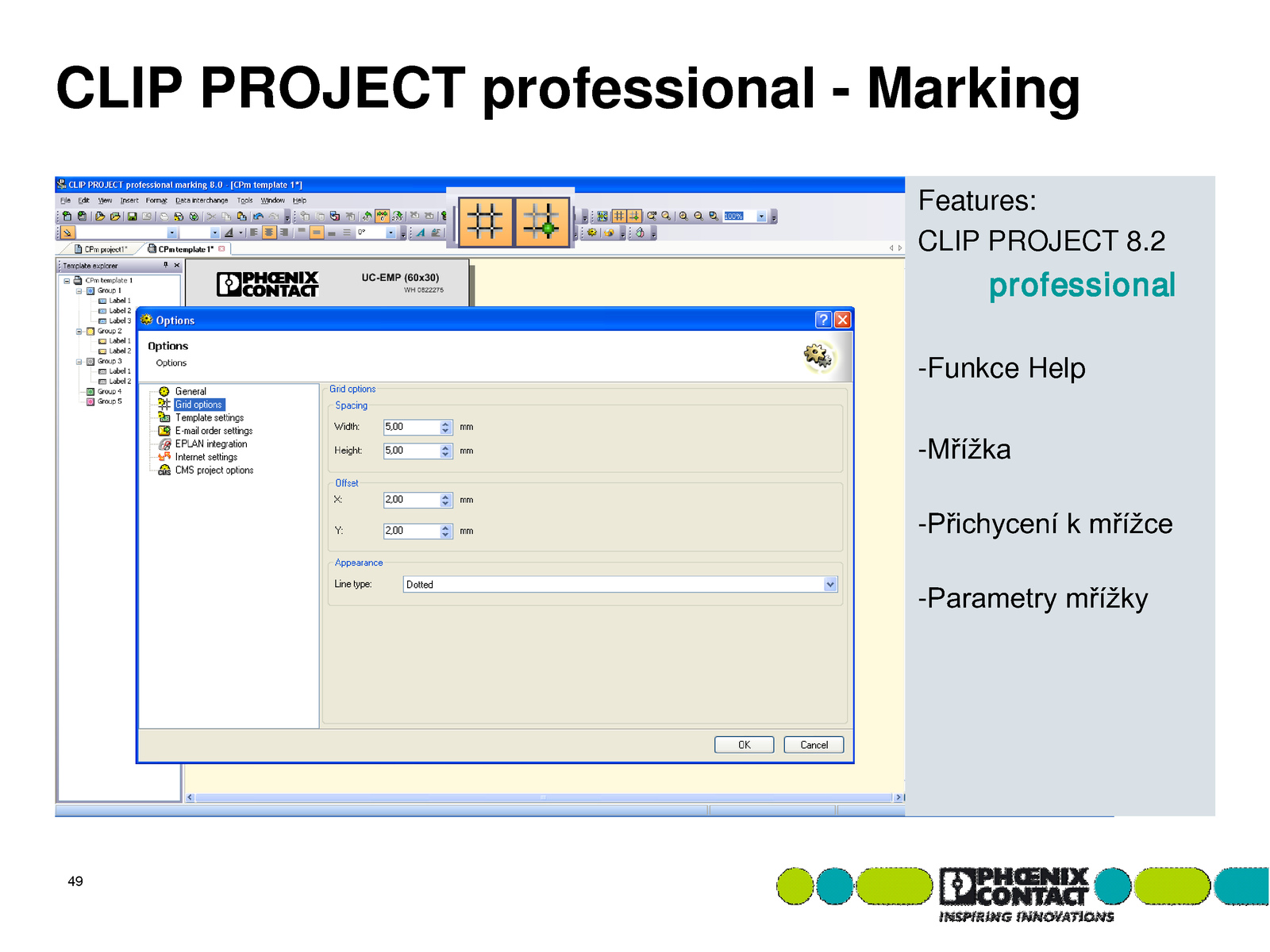Click the Spacing Height input field
The image size is (1270, 952).
(412, 451)
